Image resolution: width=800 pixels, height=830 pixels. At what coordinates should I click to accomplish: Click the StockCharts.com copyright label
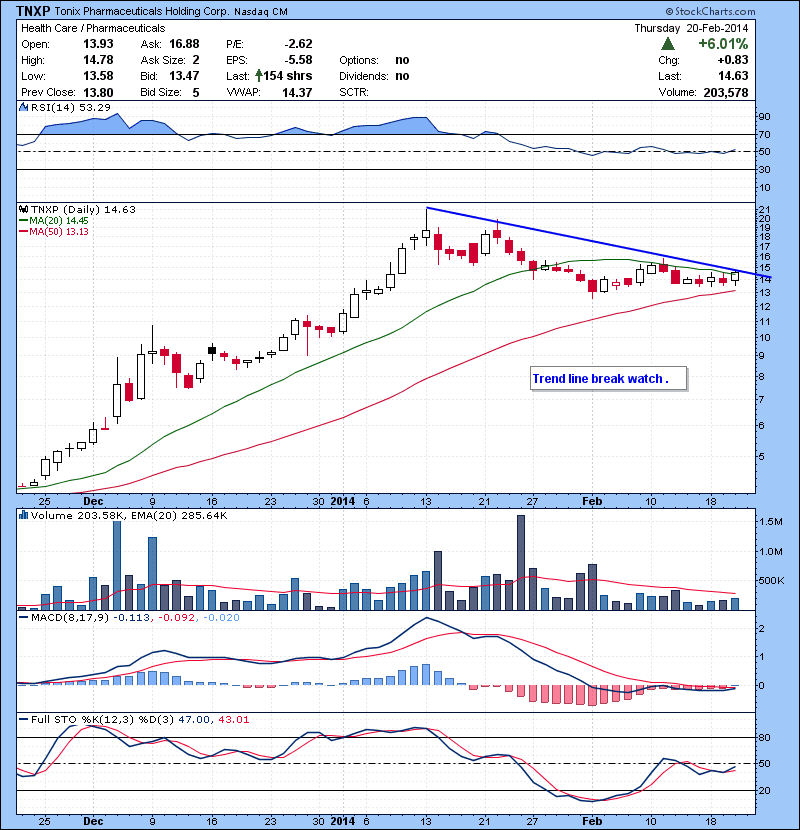710,11
